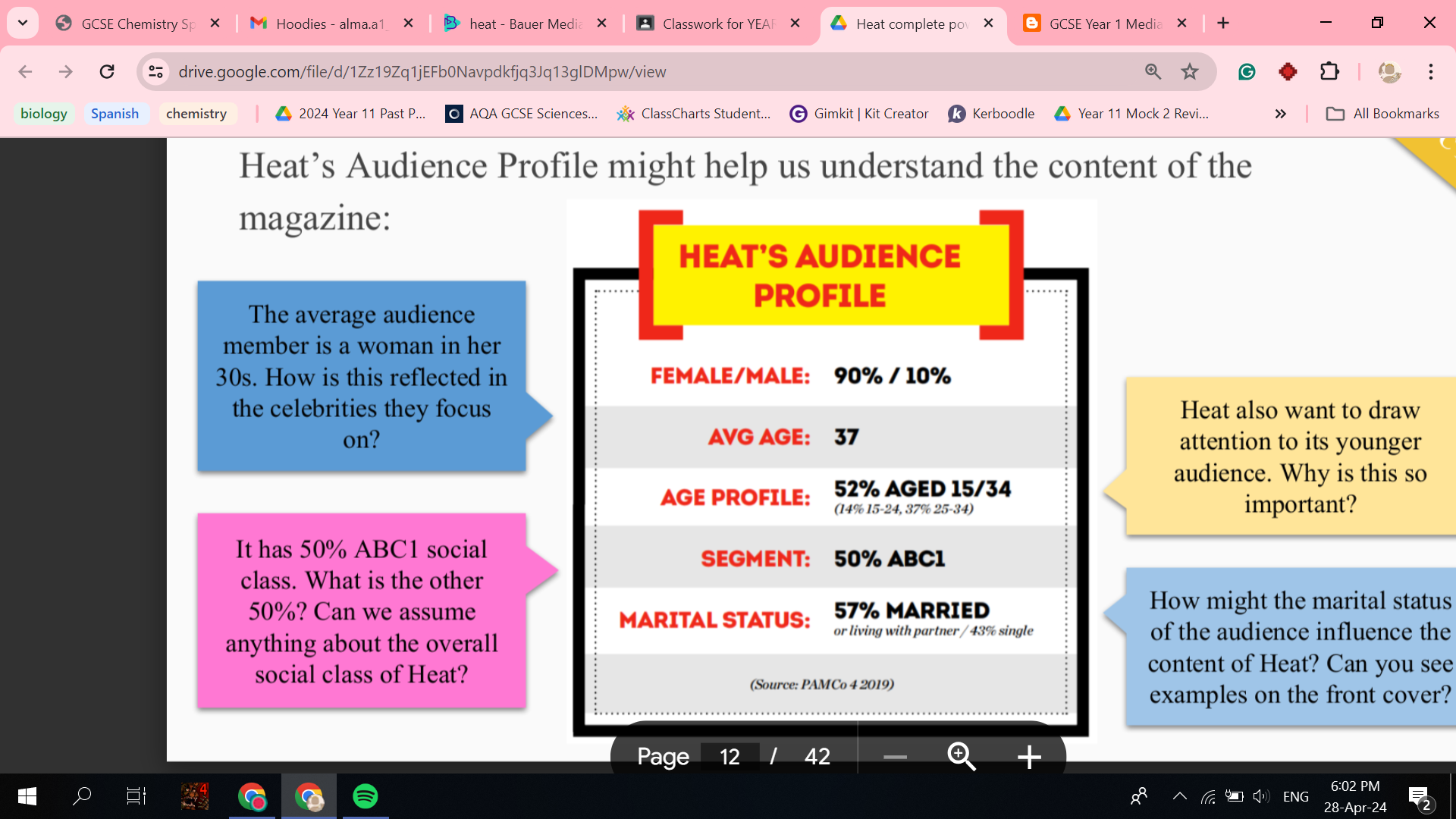Close the Classwork for YEAR tab
Viewport: 1456px width, 819px height.
(795, 24)
